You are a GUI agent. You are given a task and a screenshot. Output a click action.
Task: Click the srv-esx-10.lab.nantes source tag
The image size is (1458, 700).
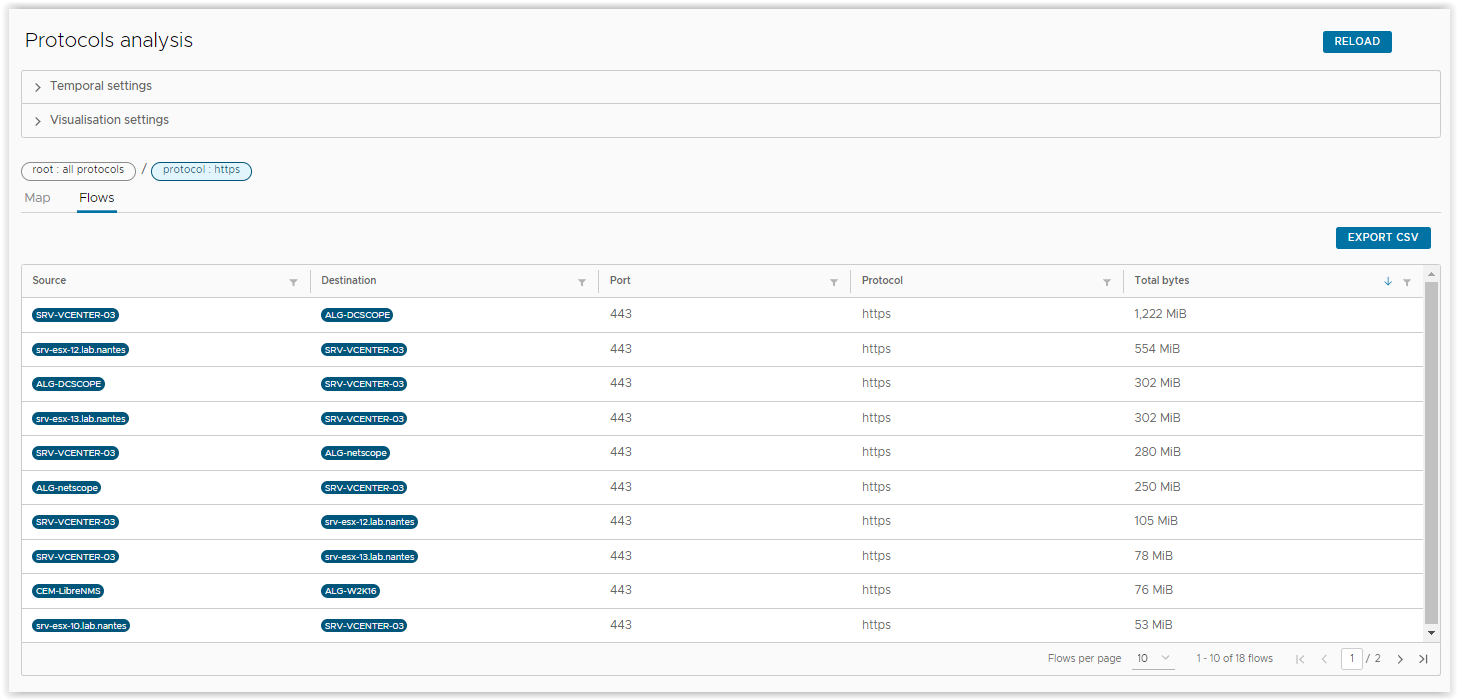click(x=81, y=626)
